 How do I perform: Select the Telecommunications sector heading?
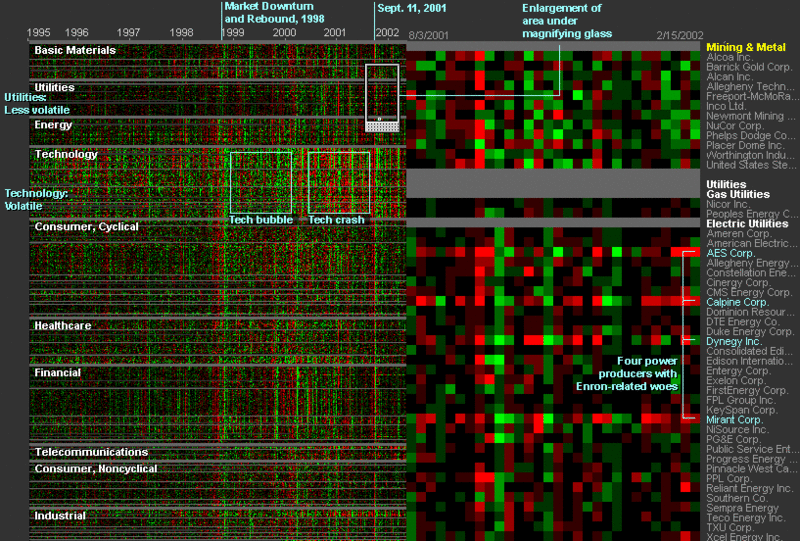click(x=91, y=452)
